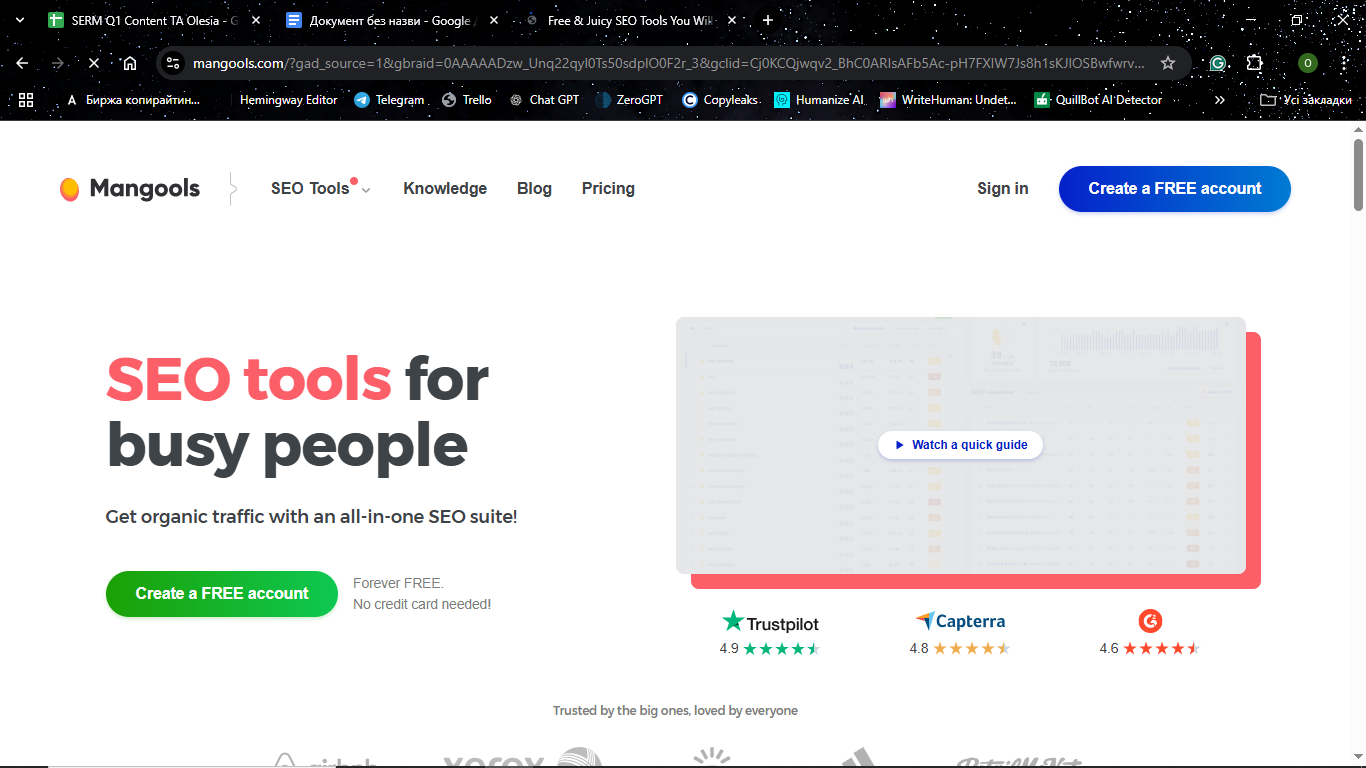1366x768 pixels.
Task: Click the Trustpilot rating logo
Action: point(770,622)
